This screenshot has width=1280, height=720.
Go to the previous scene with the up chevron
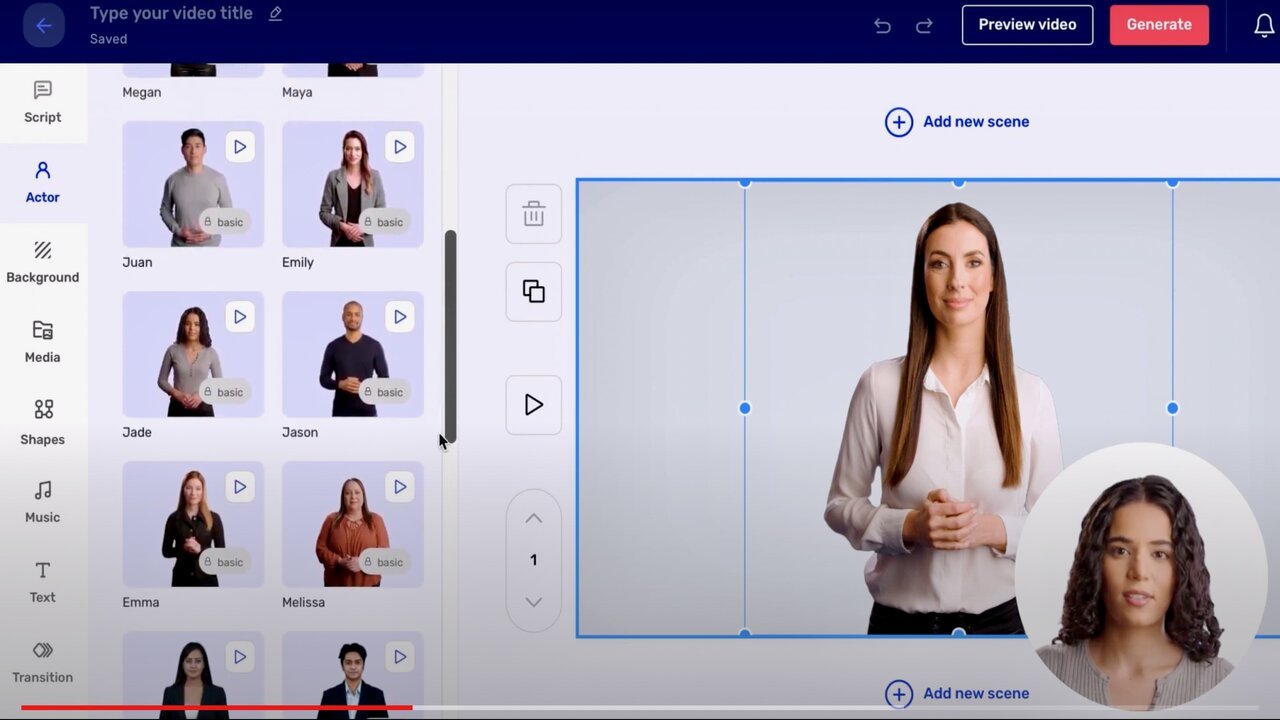coord(533,518)
